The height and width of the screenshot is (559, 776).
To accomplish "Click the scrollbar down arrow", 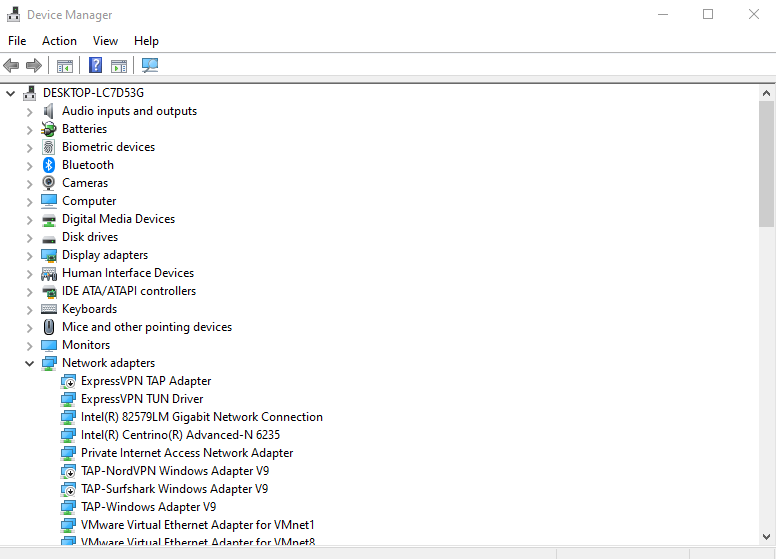I will (766, 537).
